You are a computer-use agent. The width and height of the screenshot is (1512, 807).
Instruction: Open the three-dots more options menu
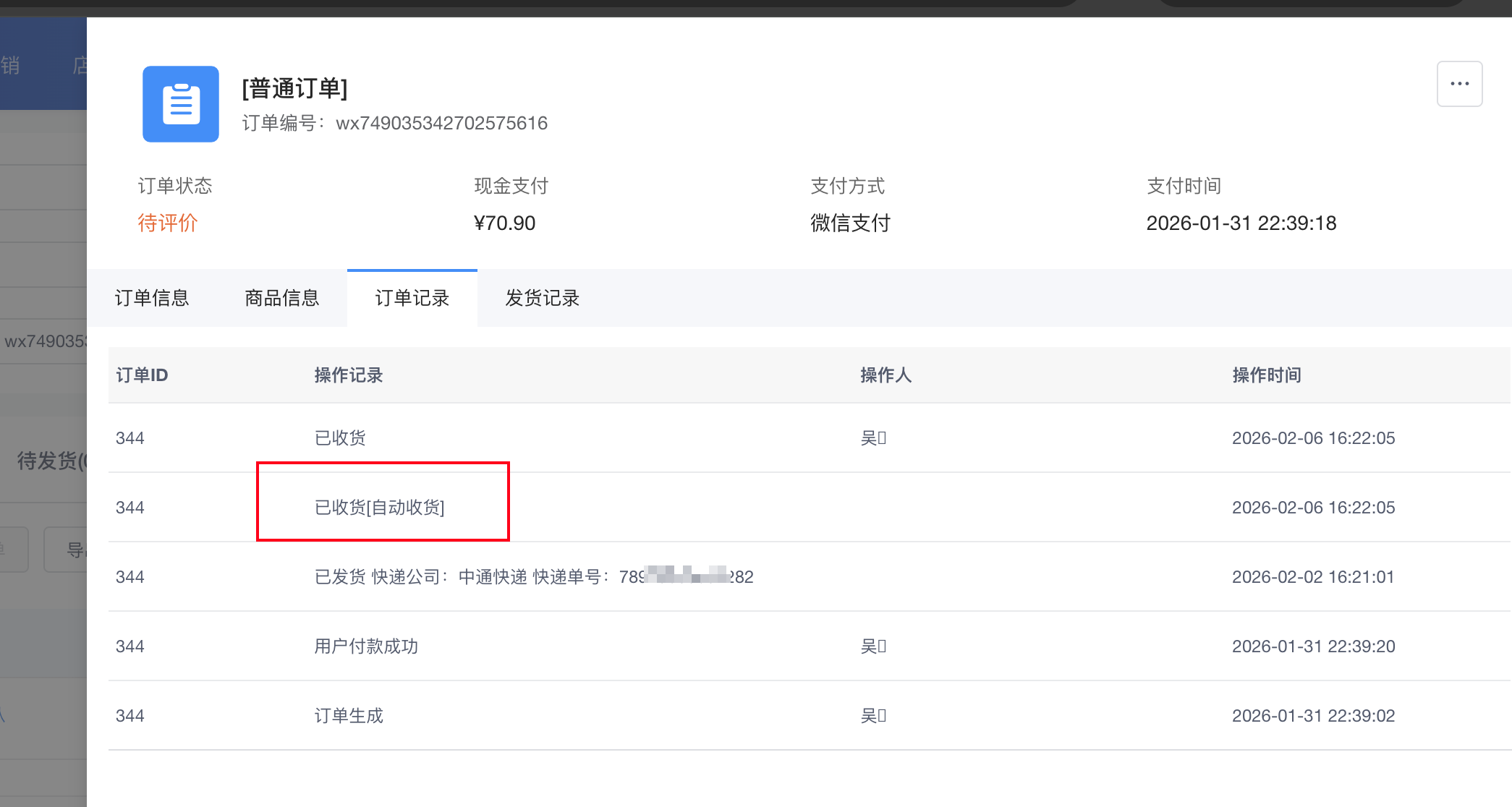point(1459,84)
